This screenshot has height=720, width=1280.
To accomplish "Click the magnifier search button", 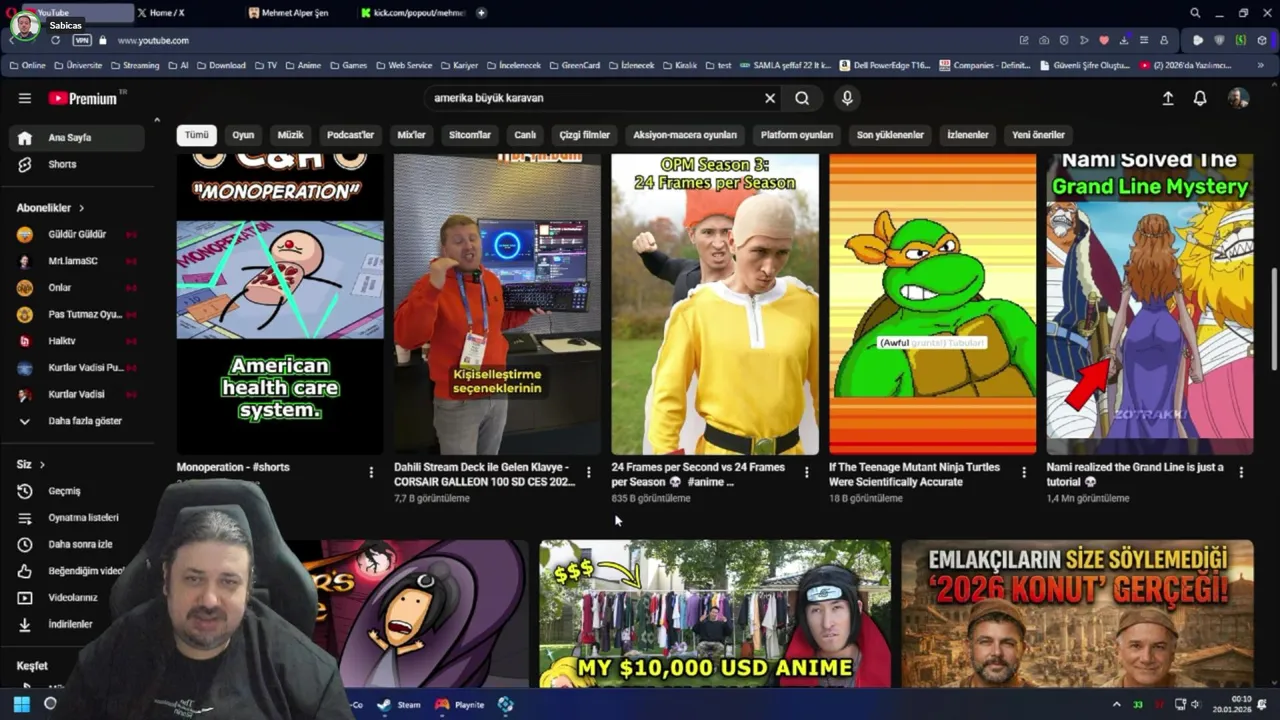I will (802, 98).
